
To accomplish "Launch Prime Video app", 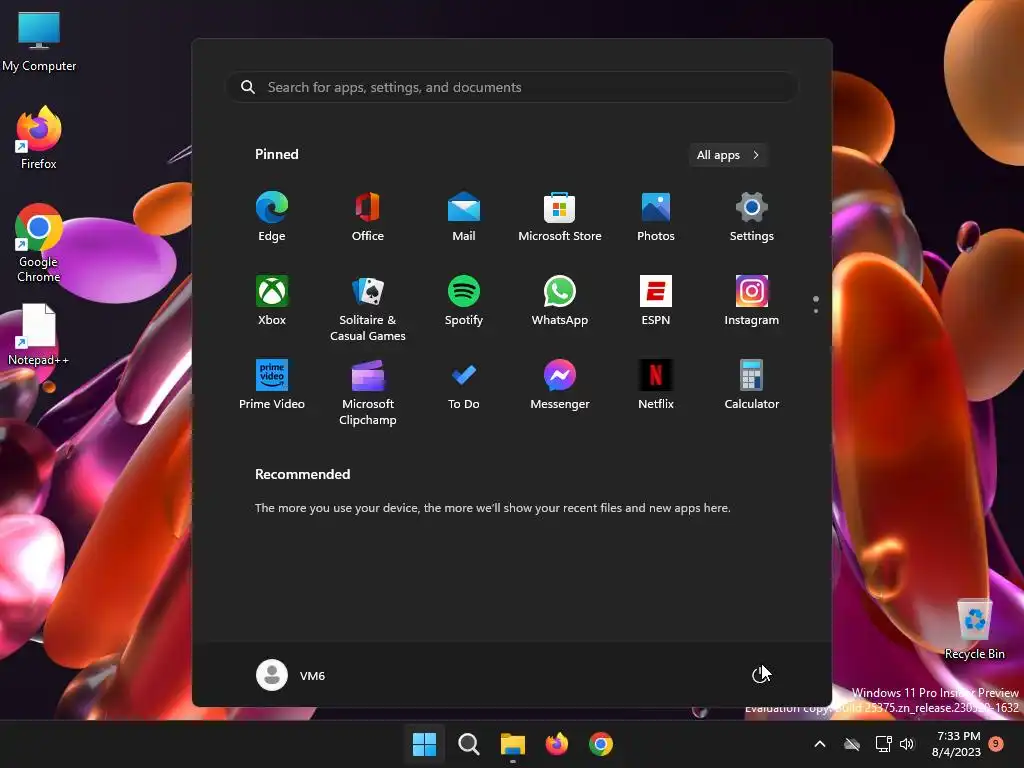I will [x=272, y=384].
